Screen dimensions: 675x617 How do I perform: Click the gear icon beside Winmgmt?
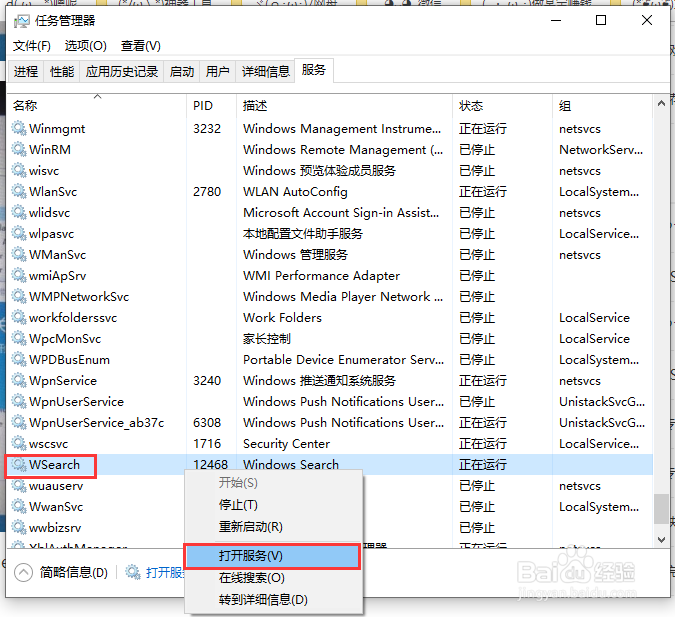coord(19,128)
